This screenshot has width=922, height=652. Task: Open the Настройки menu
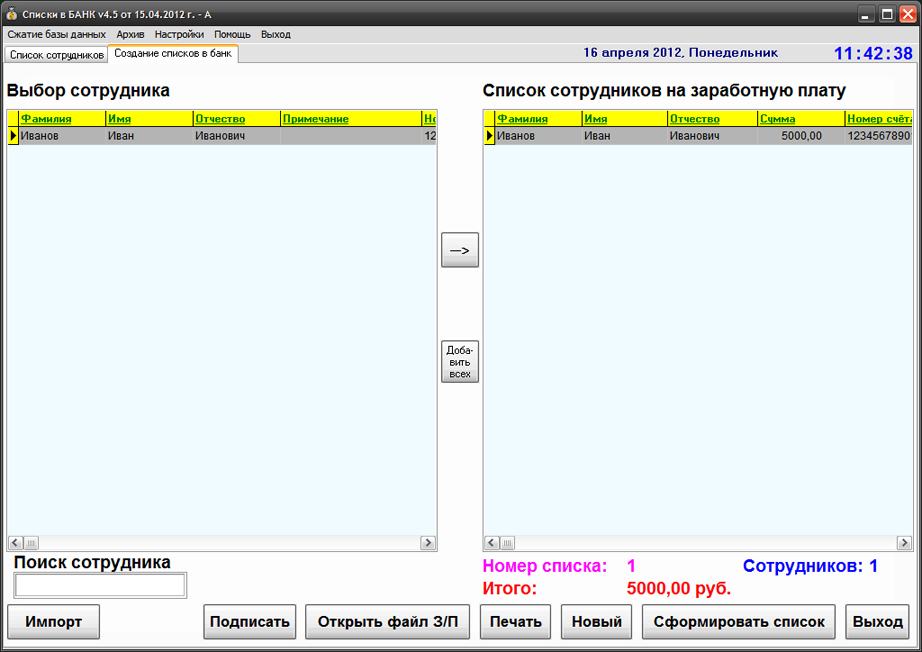tap(179, 34)
